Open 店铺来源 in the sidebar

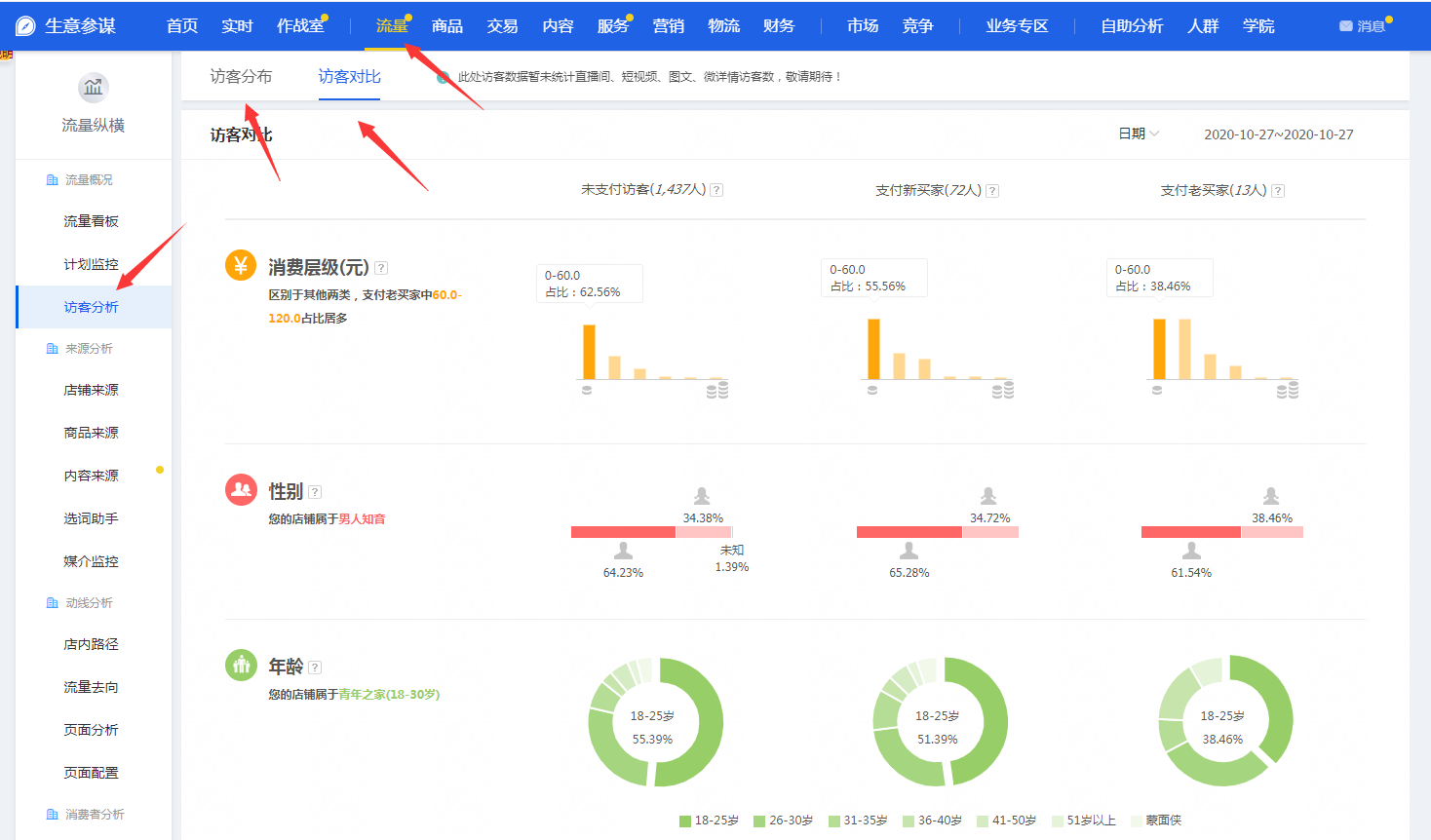[94, 390]
